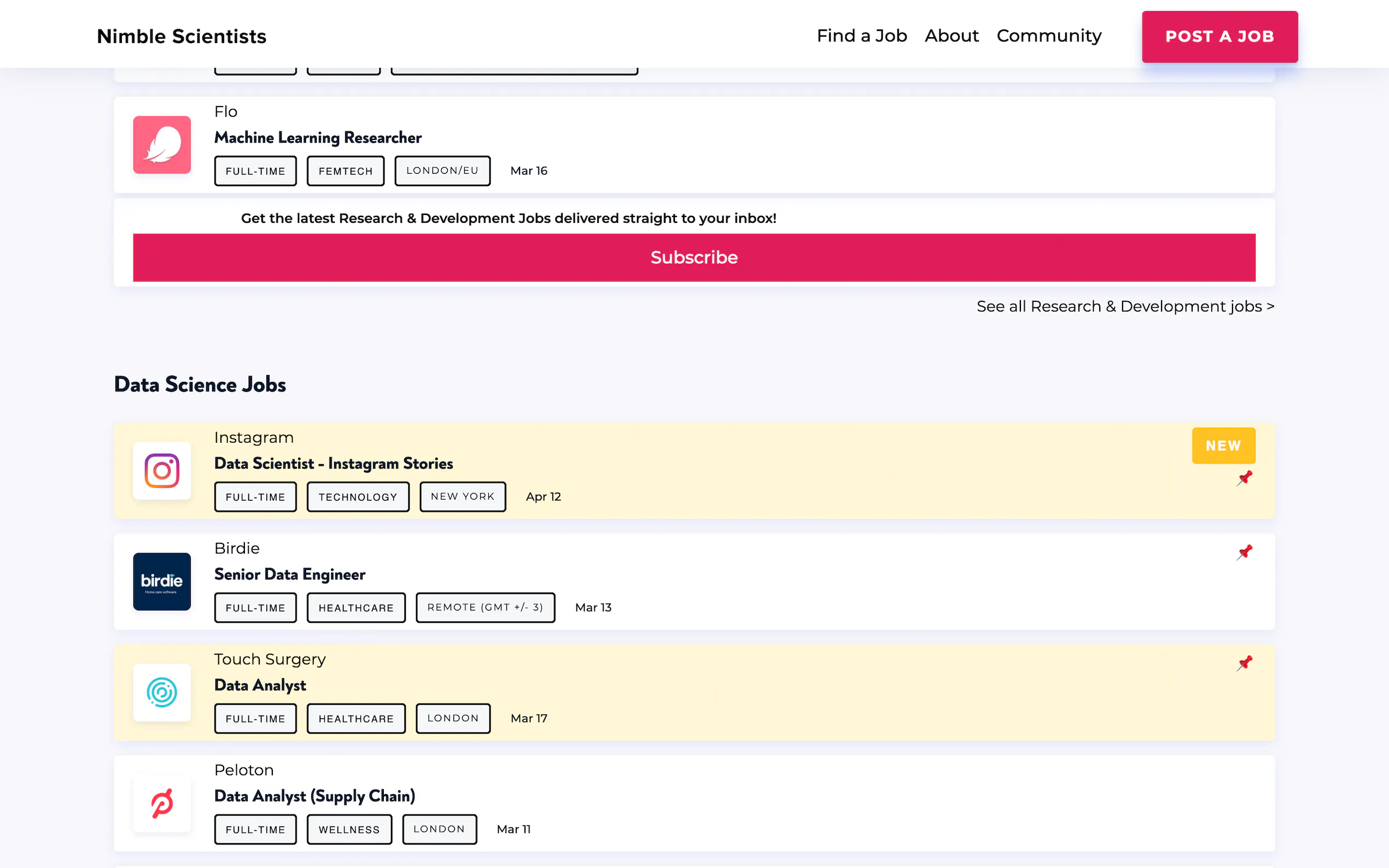Click pin icon on Birdie listing
Viewport: 1389px width, 868px height.
1244,552
